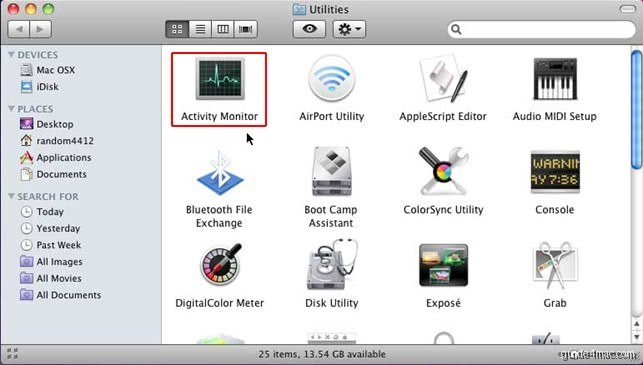Click the toolbar hide pill button
The height and width of the screenshot is (365, 643).
628,9
